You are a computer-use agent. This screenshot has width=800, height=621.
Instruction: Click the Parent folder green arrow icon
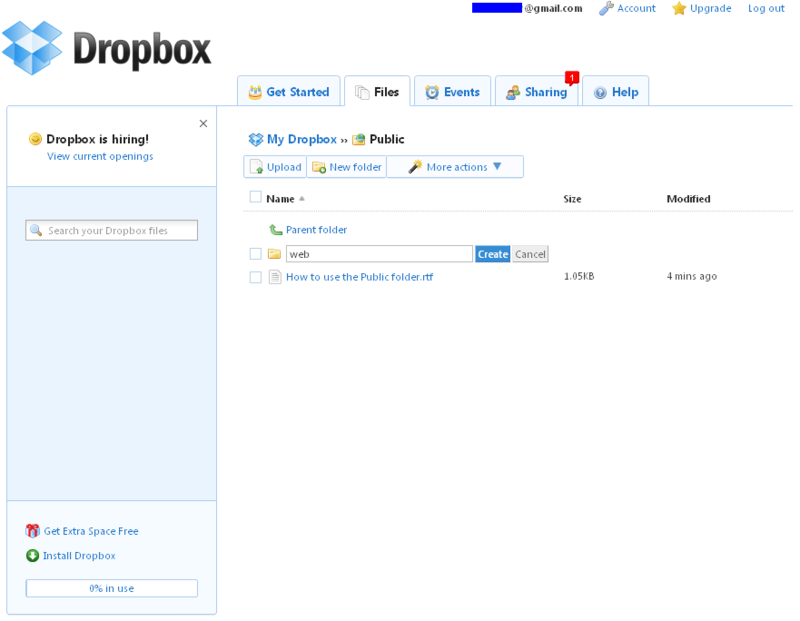click(276, 230)
